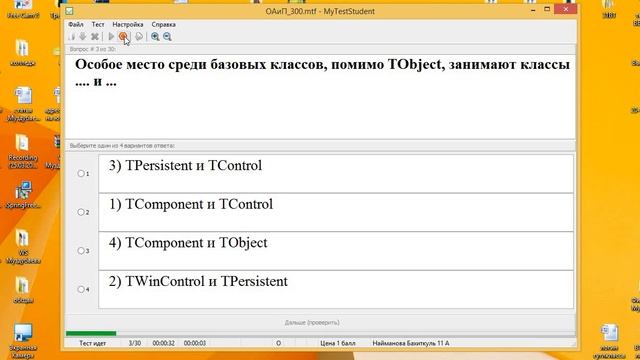Click the MyTestStudent title bar app icon
The width and height of the screenshot is (640, 360).
[x=69, y=11]
